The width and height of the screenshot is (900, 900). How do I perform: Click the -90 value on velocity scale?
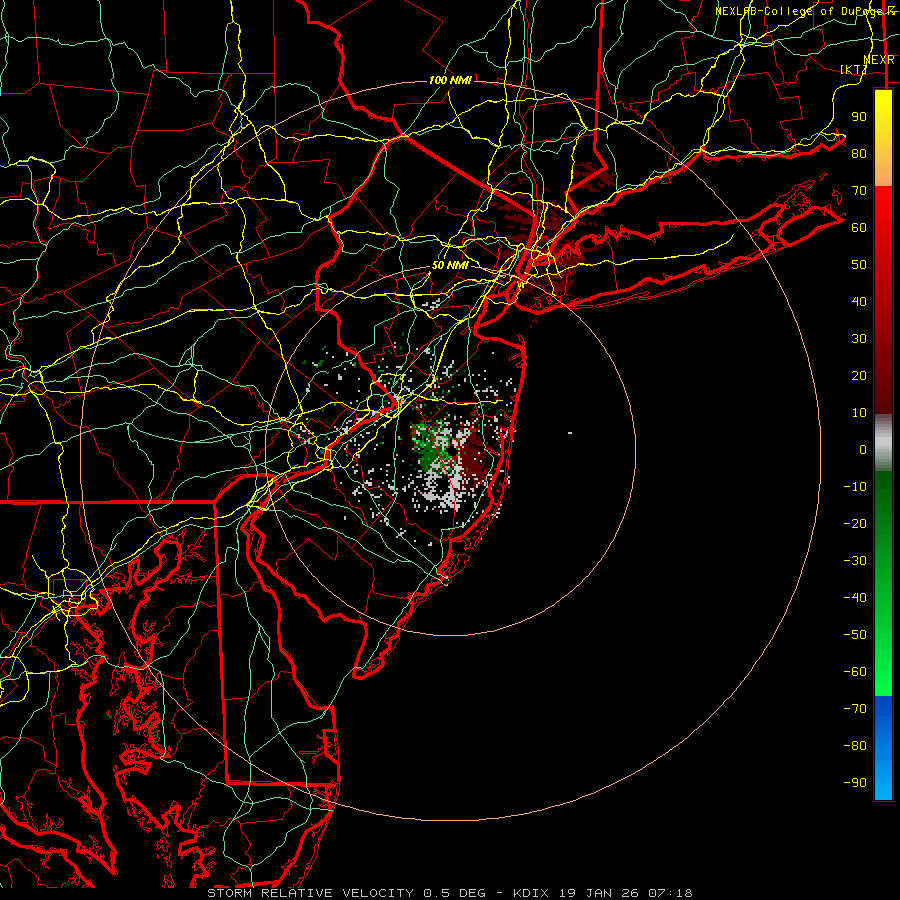coord(855,783)
